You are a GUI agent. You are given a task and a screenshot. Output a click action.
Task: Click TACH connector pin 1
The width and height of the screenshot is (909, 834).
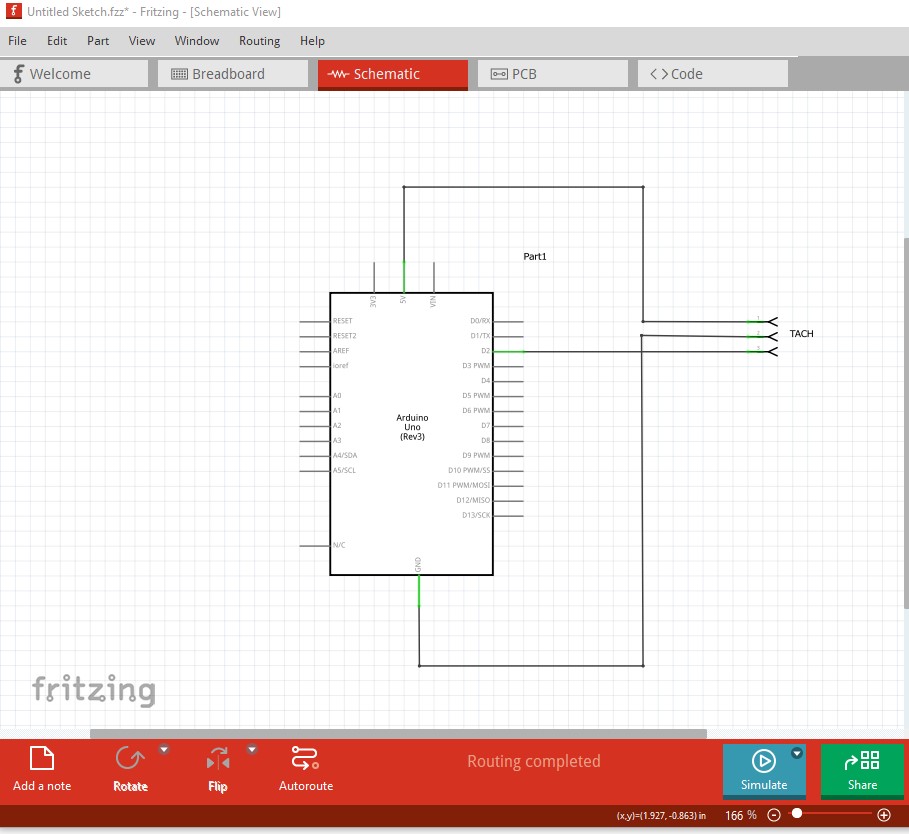[x=762, y=321]
